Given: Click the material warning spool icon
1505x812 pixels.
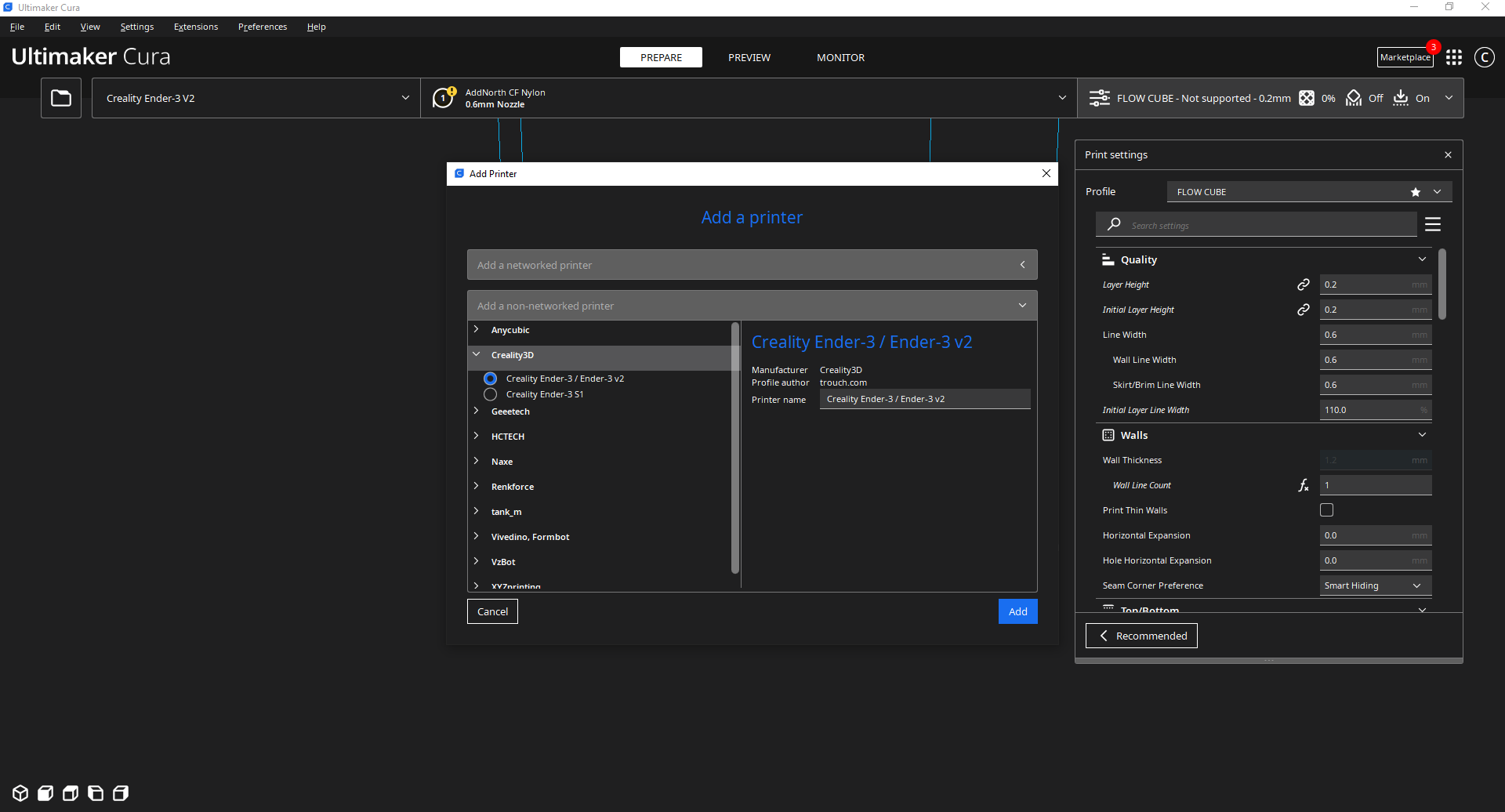Looking at the screenshot, I should [444, 97].
